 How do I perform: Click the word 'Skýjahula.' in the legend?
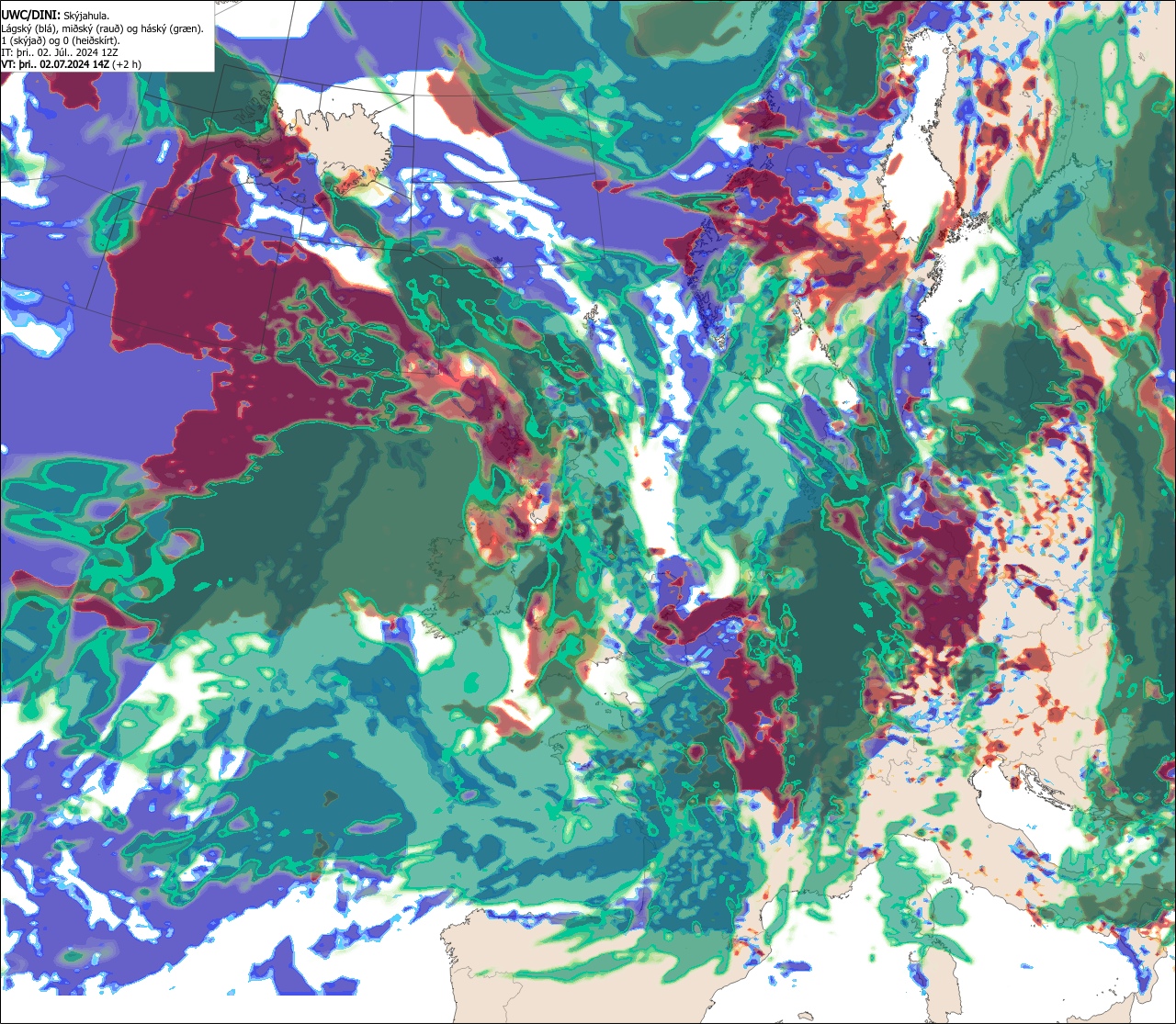tap(87, 16)
